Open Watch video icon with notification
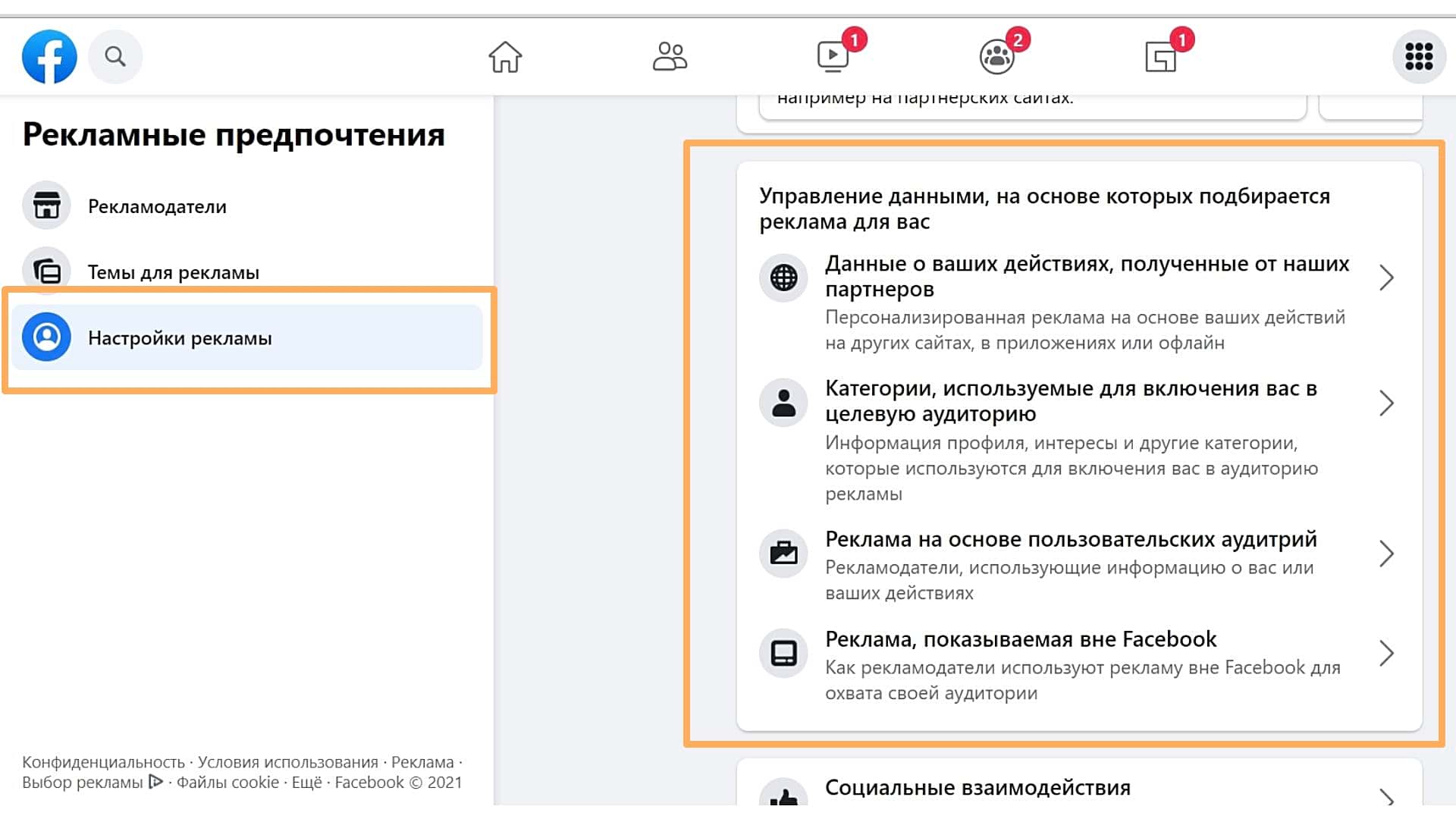Image resolution: width=1456 pixels, height=819 pixels. click(833, 57)
